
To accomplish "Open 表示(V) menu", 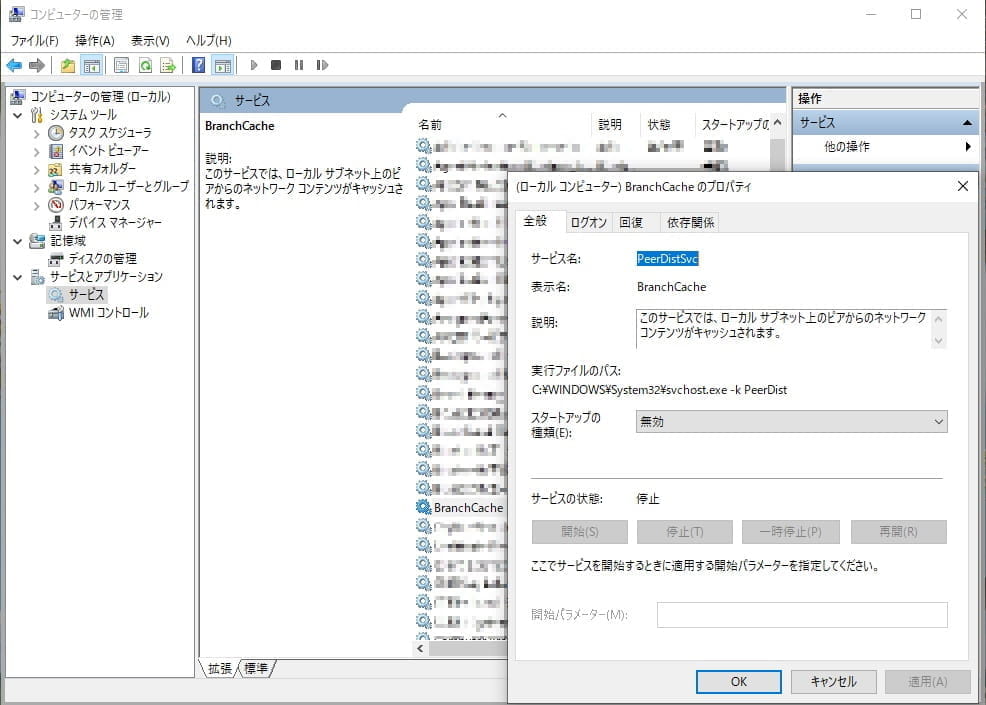I will pos(150,41).
